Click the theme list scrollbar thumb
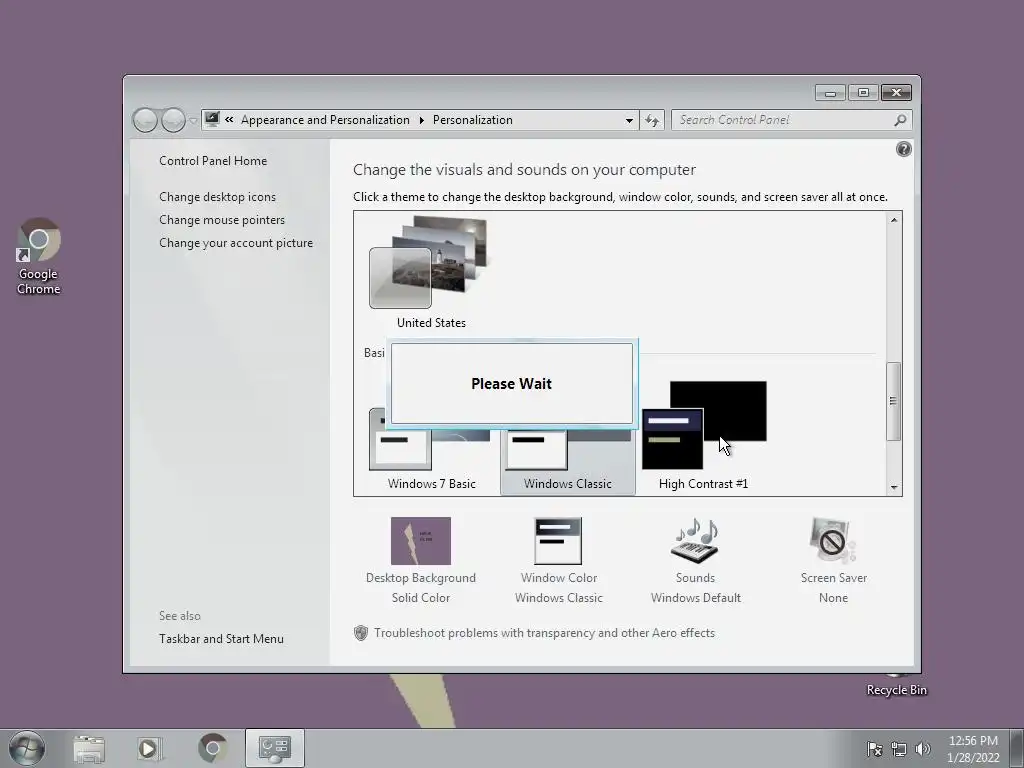This screenshot has width=1024, height=768. 893,401
